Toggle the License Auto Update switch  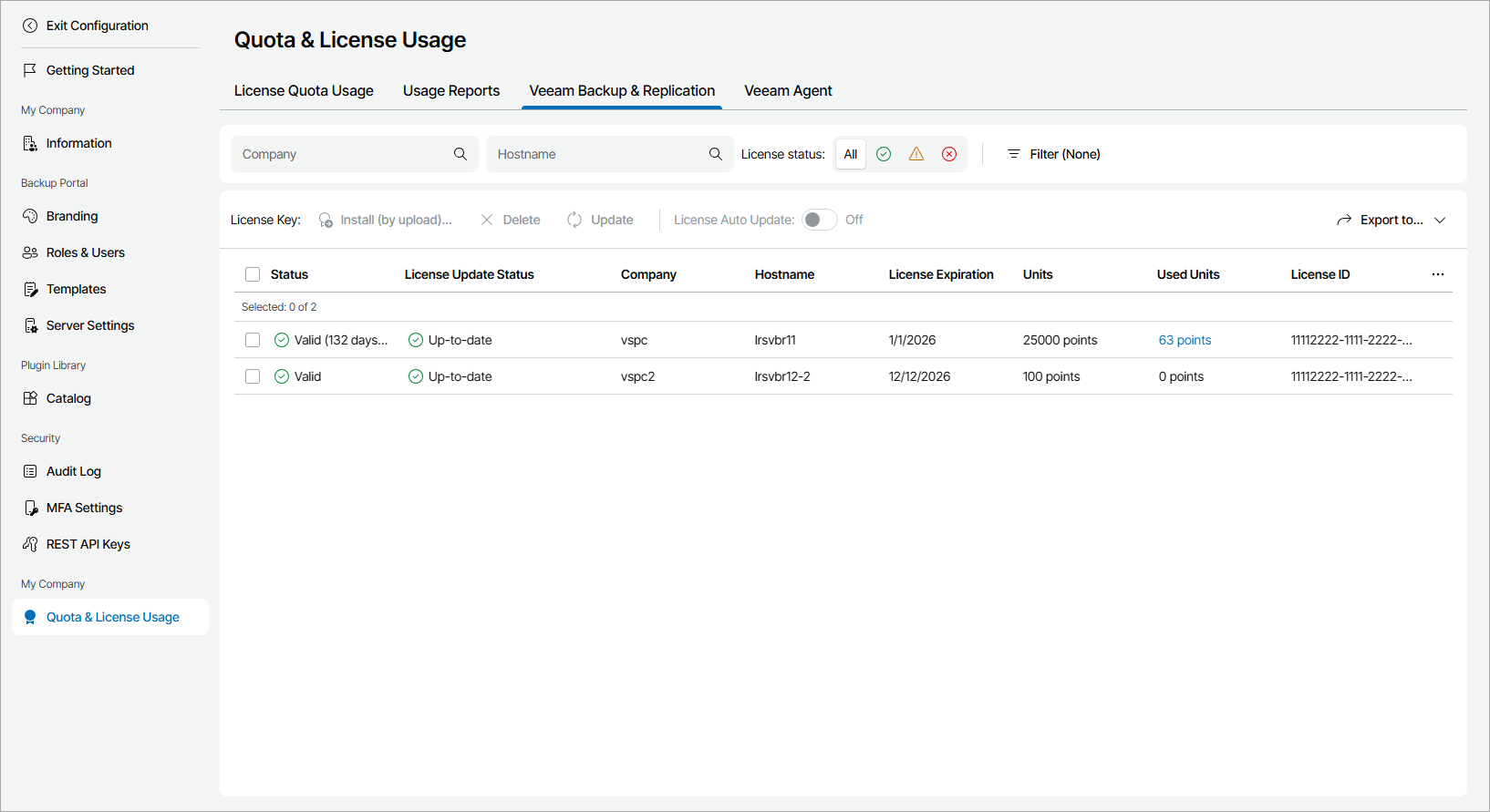[819, 220]
